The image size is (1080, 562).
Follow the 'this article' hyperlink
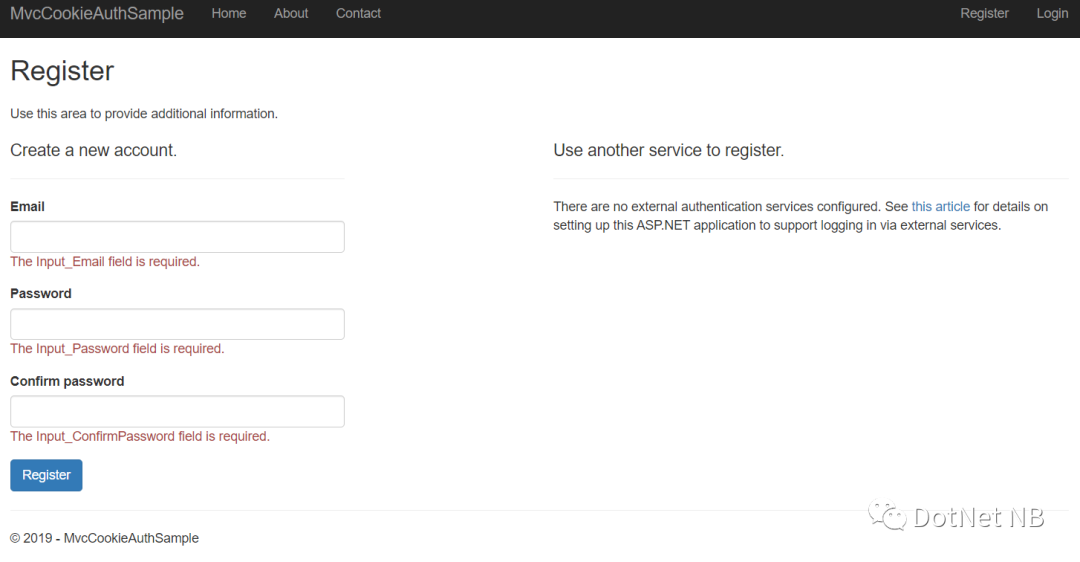(940, 207)
